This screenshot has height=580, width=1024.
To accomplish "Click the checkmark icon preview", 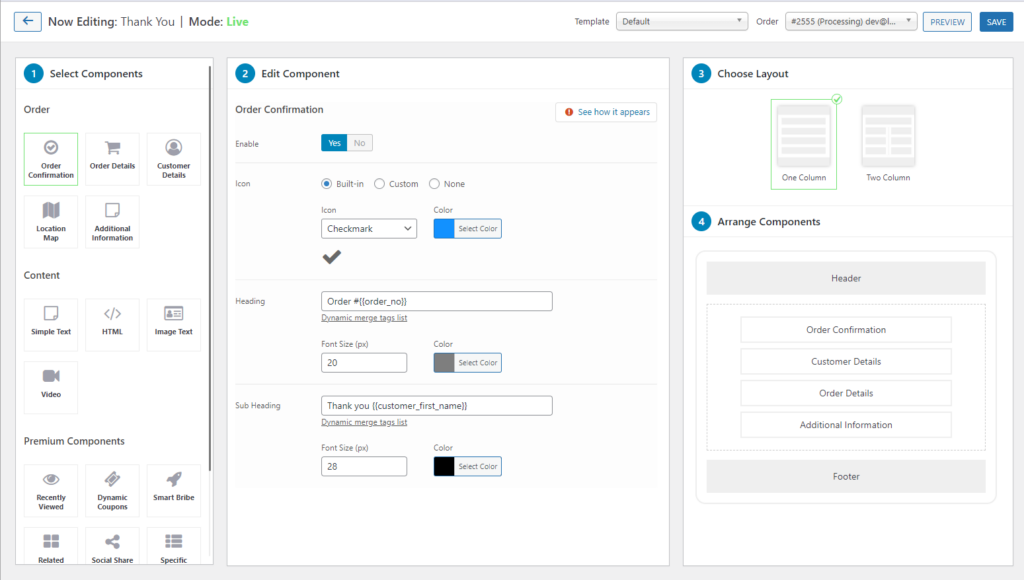I will 332,257.
